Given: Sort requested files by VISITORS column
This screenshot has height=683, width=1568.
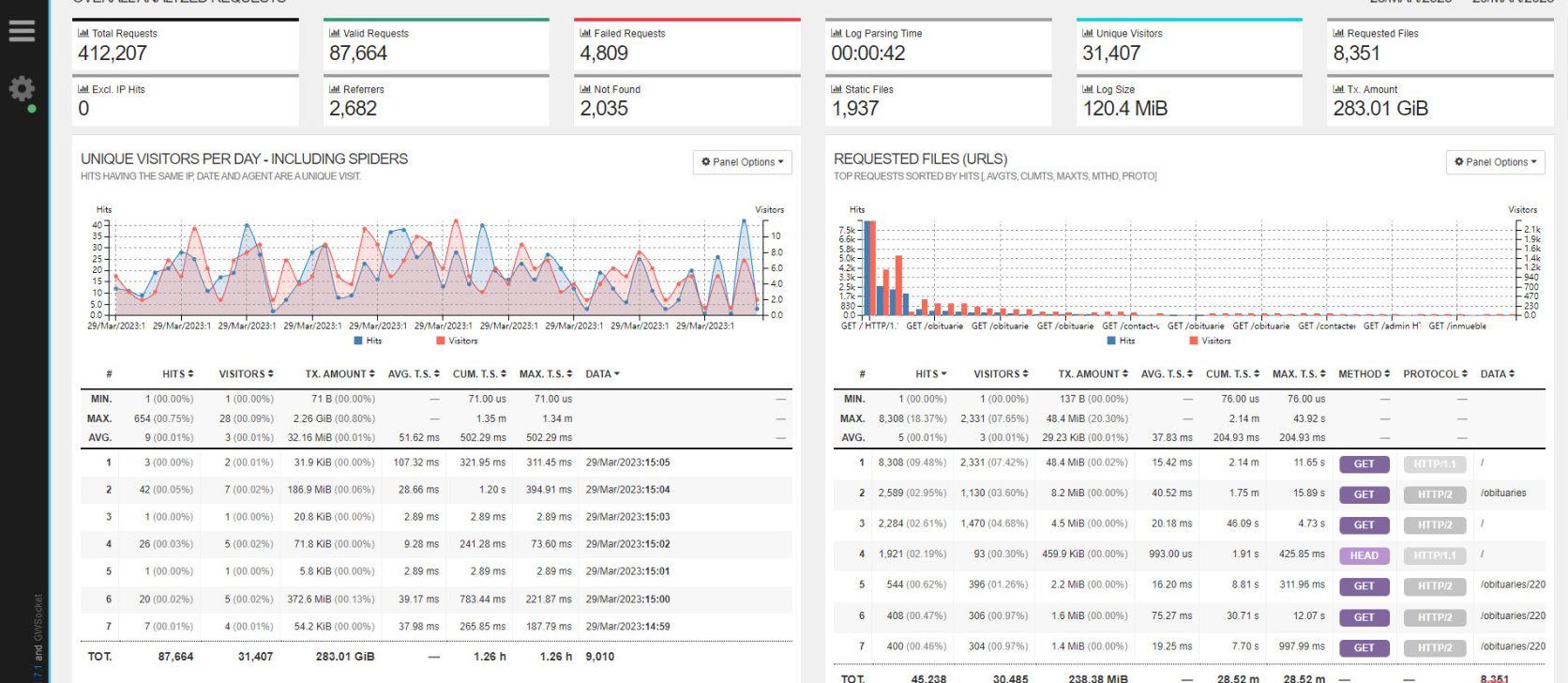Looking at the screenshot, I should [x=1001, y=373].
